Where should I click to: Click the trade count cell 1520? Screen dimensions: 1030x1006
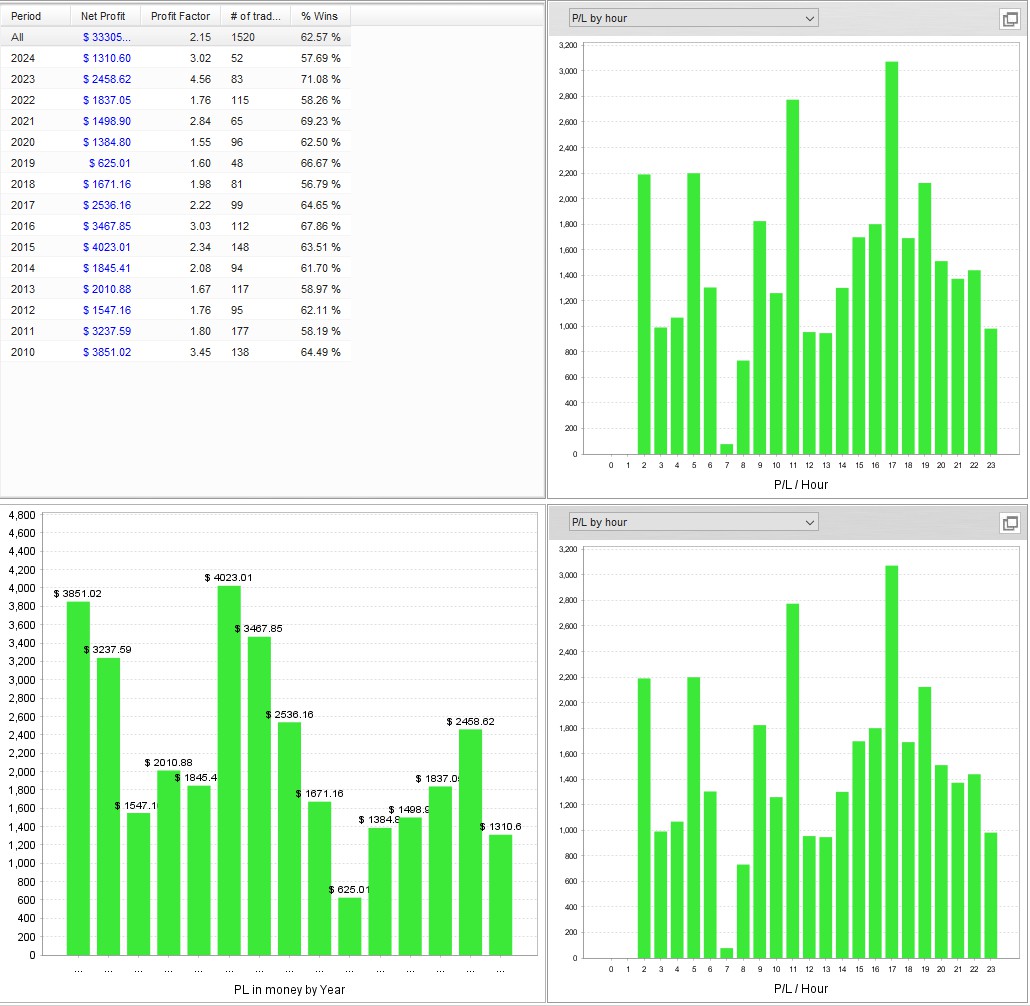(243, 37)
